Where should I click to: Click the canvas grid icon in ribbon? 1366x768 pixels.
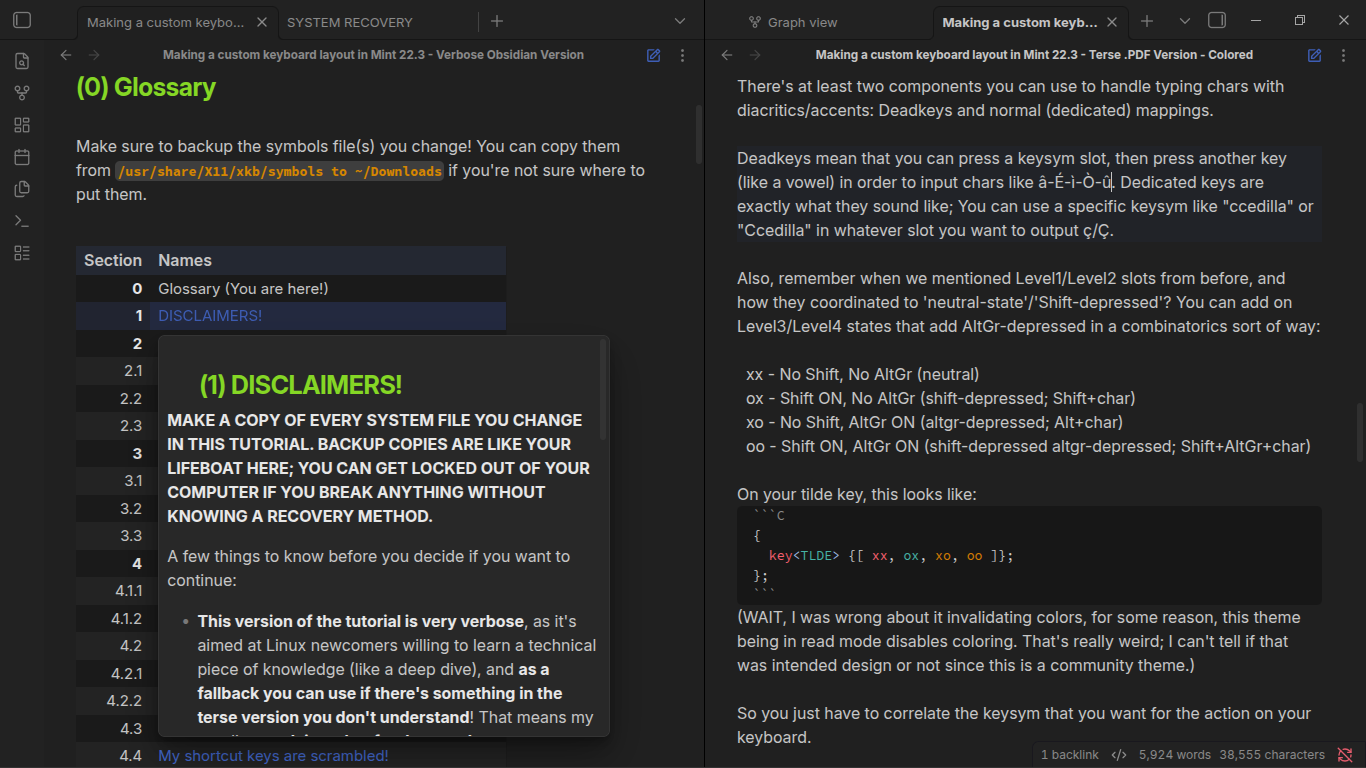pos(22,125)
